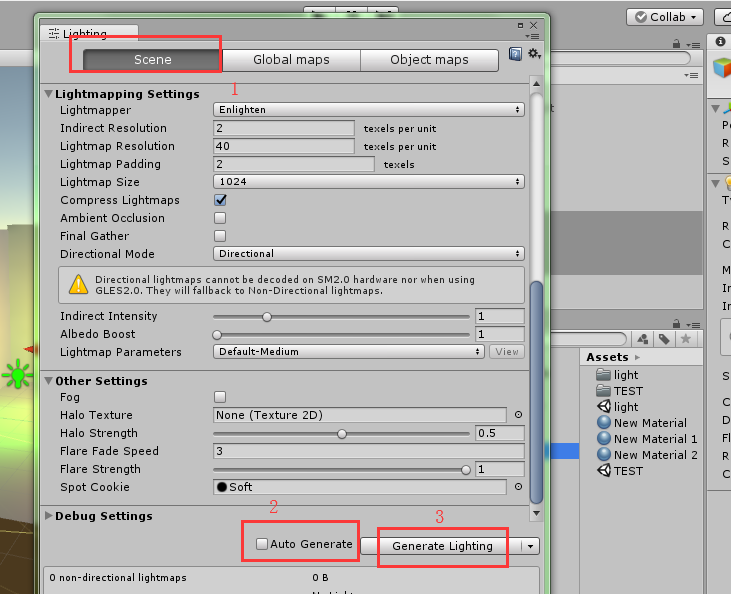
Task: Click the warning icon in Directional message
Action: [x=78, y=285]
